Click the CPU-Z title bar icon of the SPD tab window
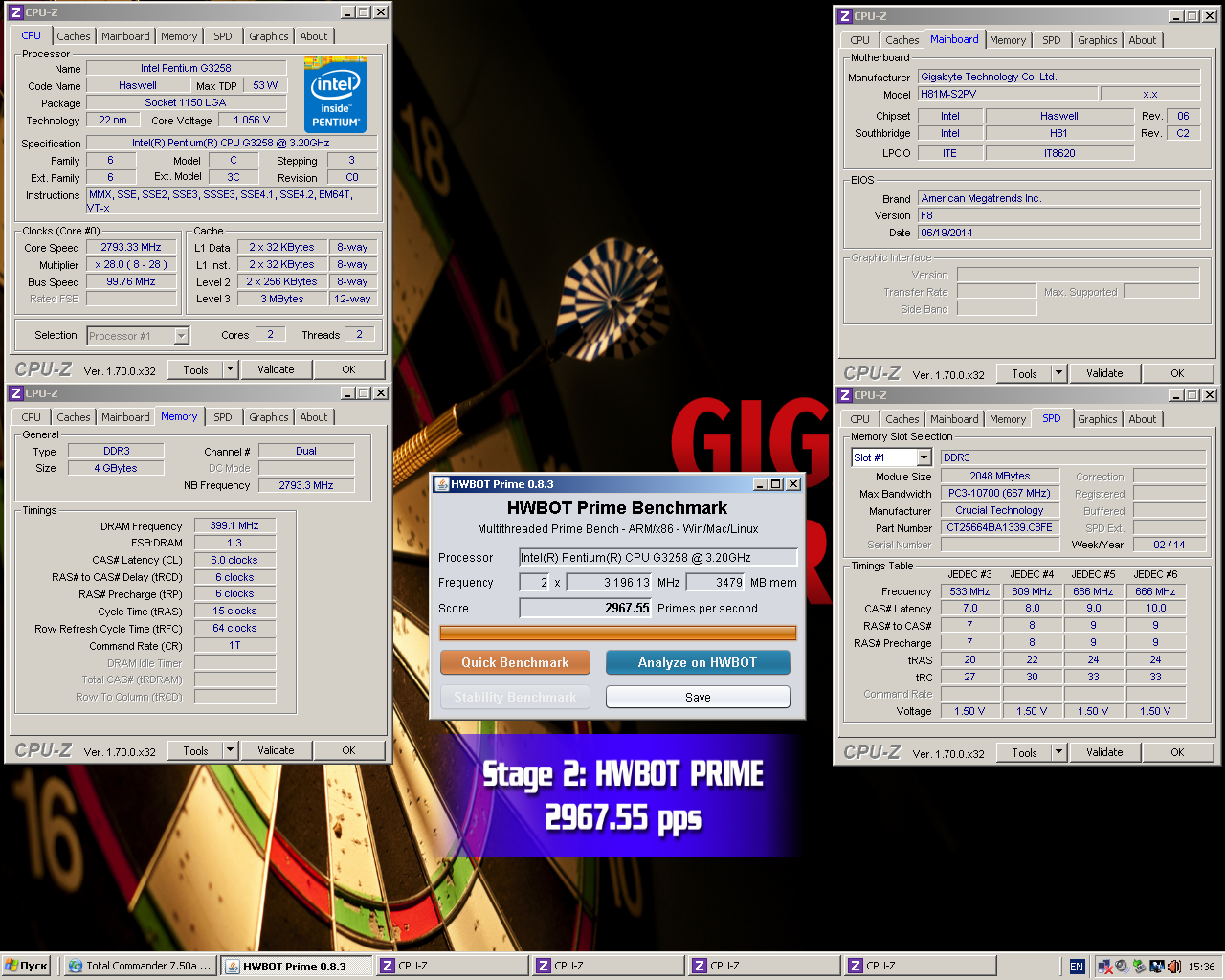This screenshot has height=980, width=1225. 844,395
